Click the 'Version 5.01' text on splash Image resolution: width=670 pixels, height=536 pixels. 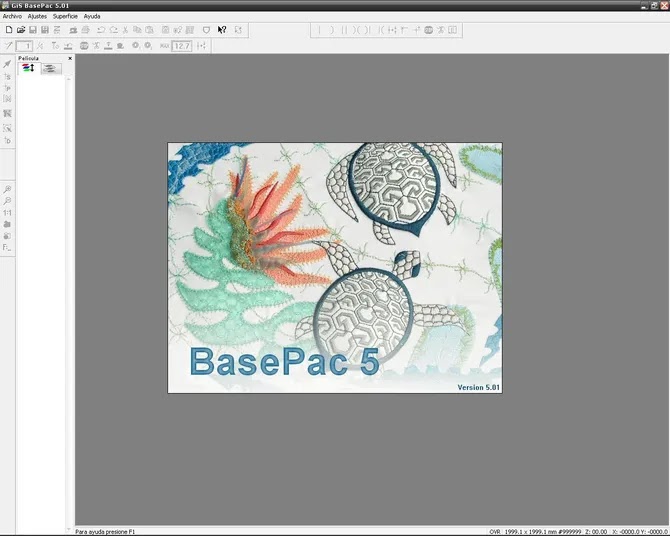coord(478,387)
